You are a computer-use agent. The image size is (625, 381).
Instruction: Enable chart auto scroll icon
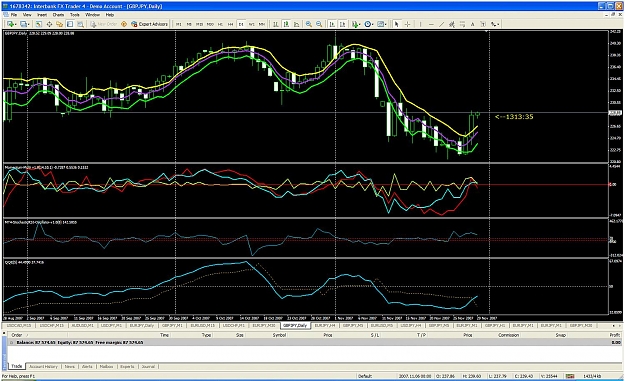tap(332, 24)
